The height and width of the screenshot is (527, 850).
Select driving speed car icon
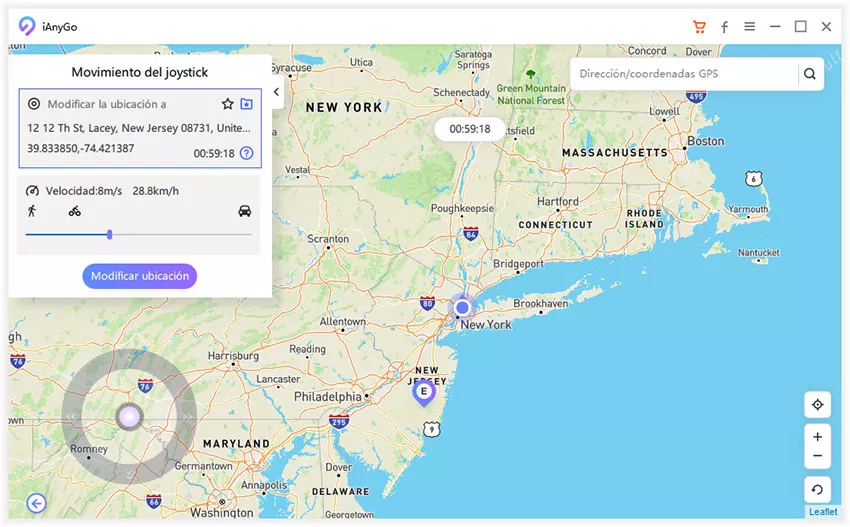pos(245,211)
